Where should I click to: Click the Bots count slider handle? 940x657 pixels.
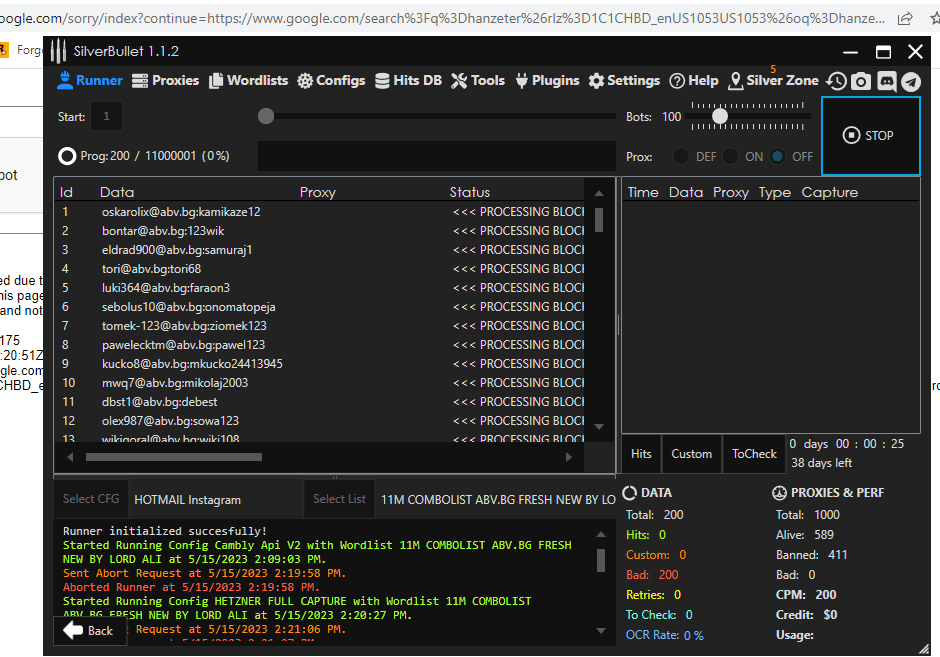pos(720,116)
